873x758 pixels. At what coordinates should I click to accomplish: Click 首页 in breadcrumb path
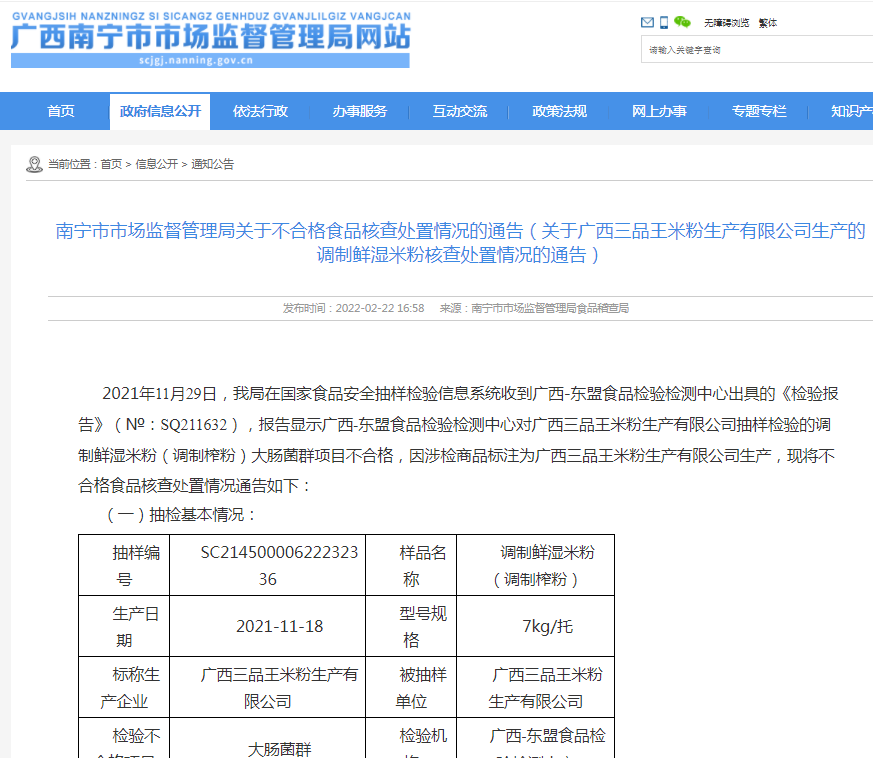pos(111,164)
